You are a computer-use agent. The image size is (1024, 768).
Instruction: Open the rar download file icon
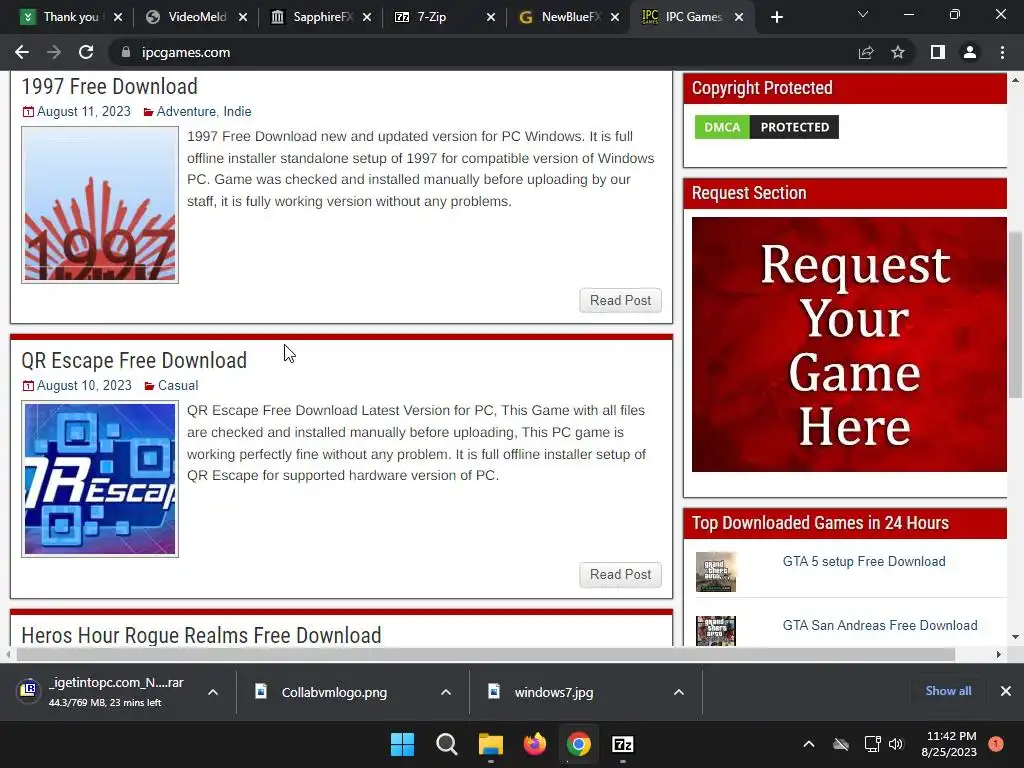tap(28, 690)
